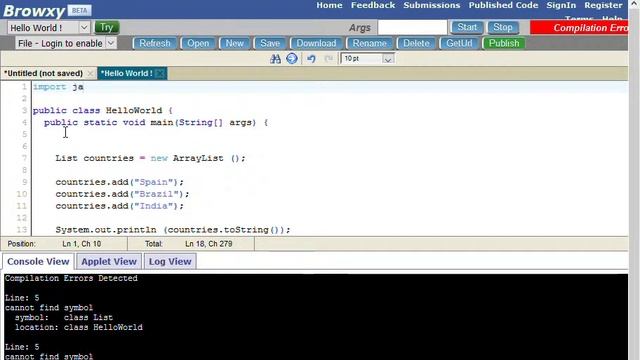640x360 pixels.
Task: Click the countries.add("India") line
Action: point(120,206)
